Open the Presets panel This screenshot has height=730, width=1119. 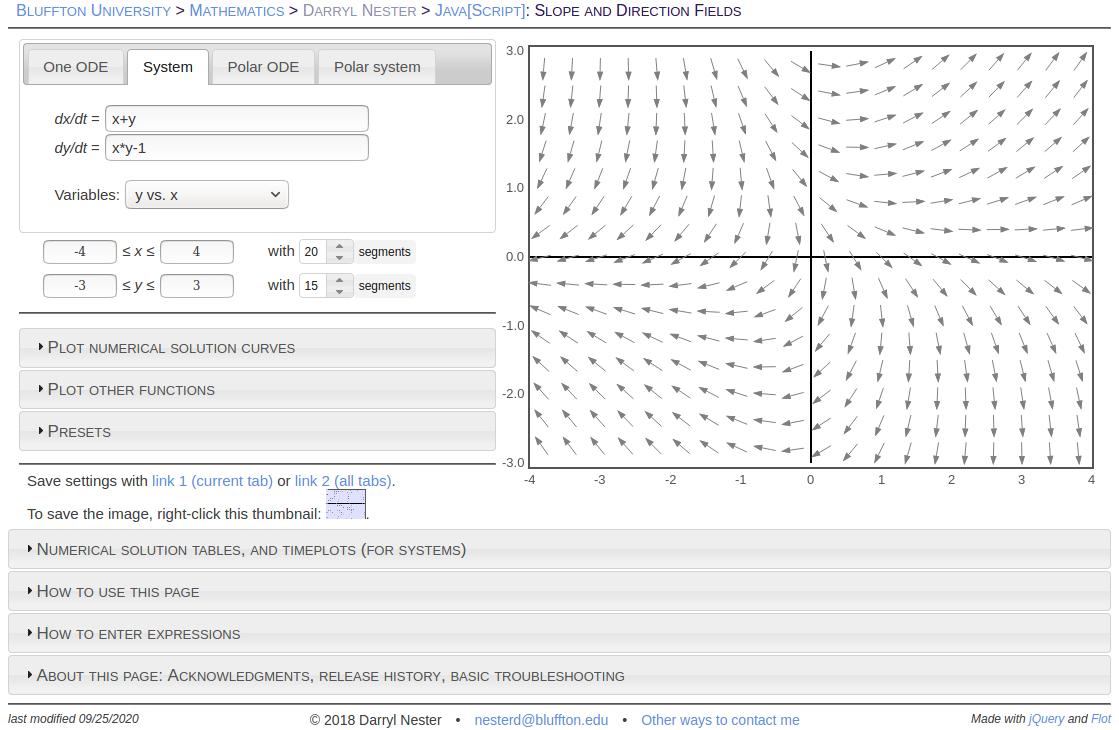[80, 431]
